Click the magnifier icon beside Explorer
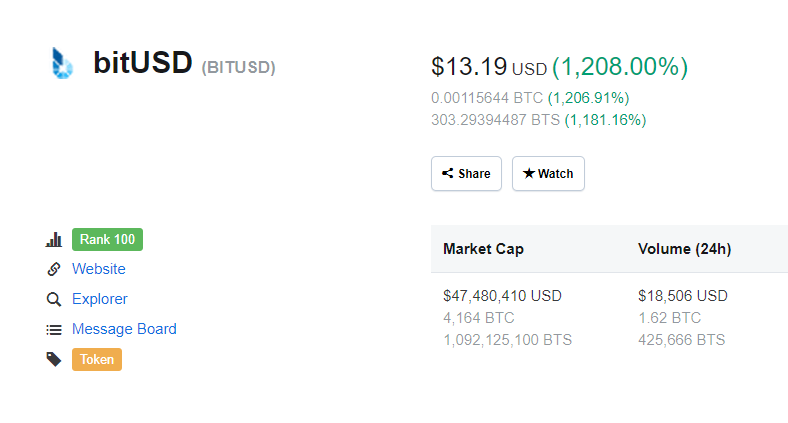 pos(54,299)
